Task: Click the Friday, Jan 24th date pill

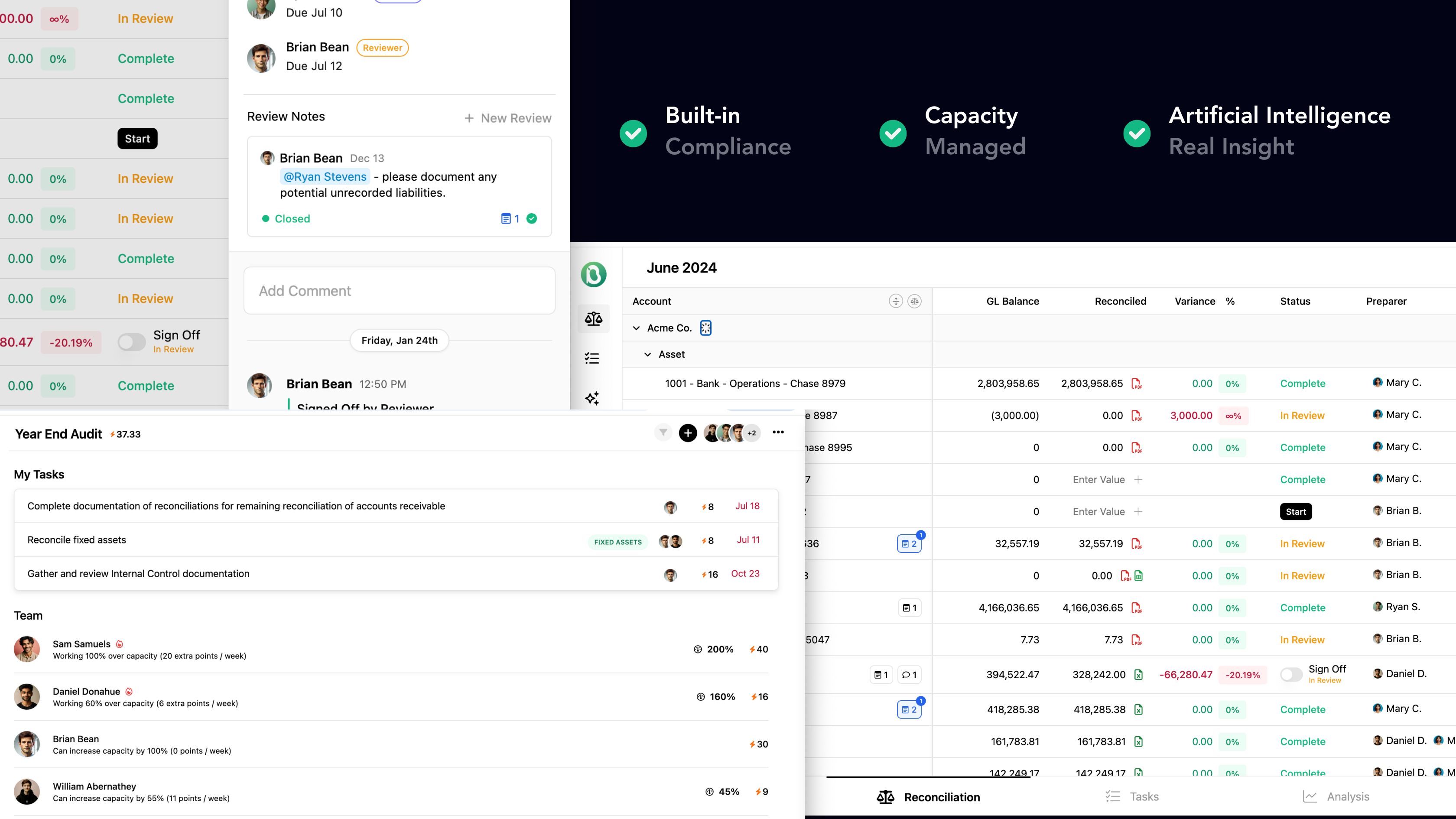Action: pos(400,340)
